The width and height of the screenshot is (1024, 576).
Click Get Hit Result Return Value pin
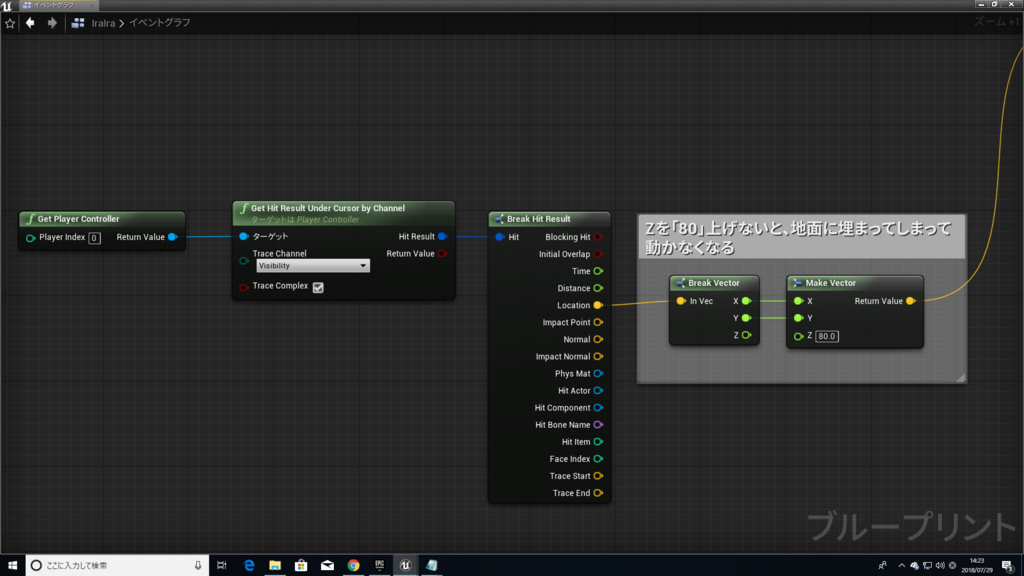(443, 253)
